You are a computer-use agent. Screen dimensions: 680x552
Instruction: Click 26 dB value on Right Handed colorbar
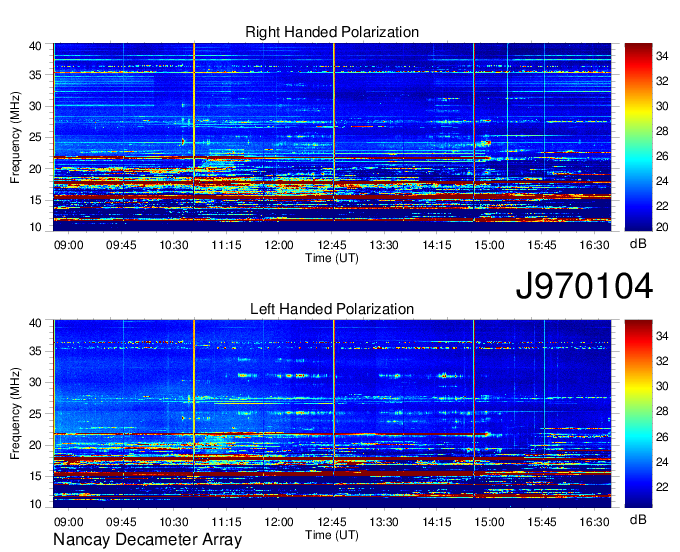[662, 156]
